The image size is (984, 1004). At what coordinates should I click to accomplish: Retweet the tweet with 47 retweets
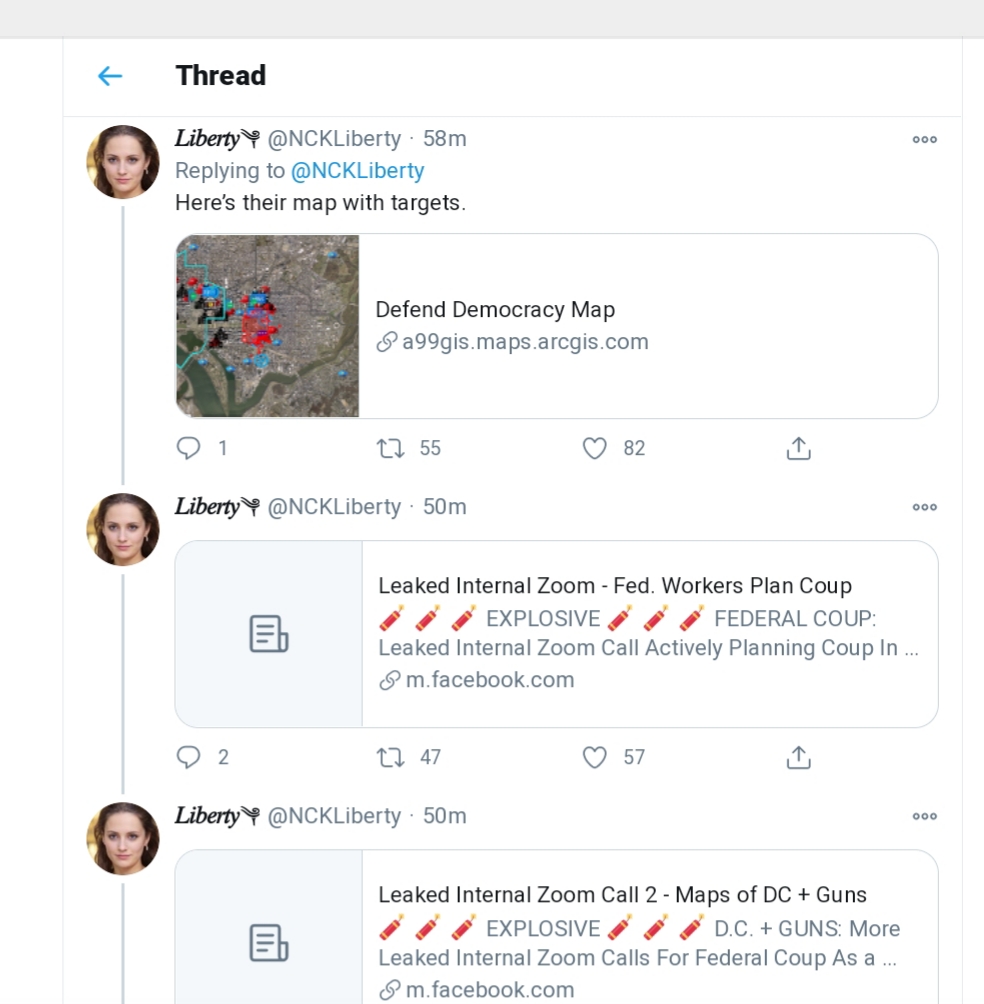(390, 757)
